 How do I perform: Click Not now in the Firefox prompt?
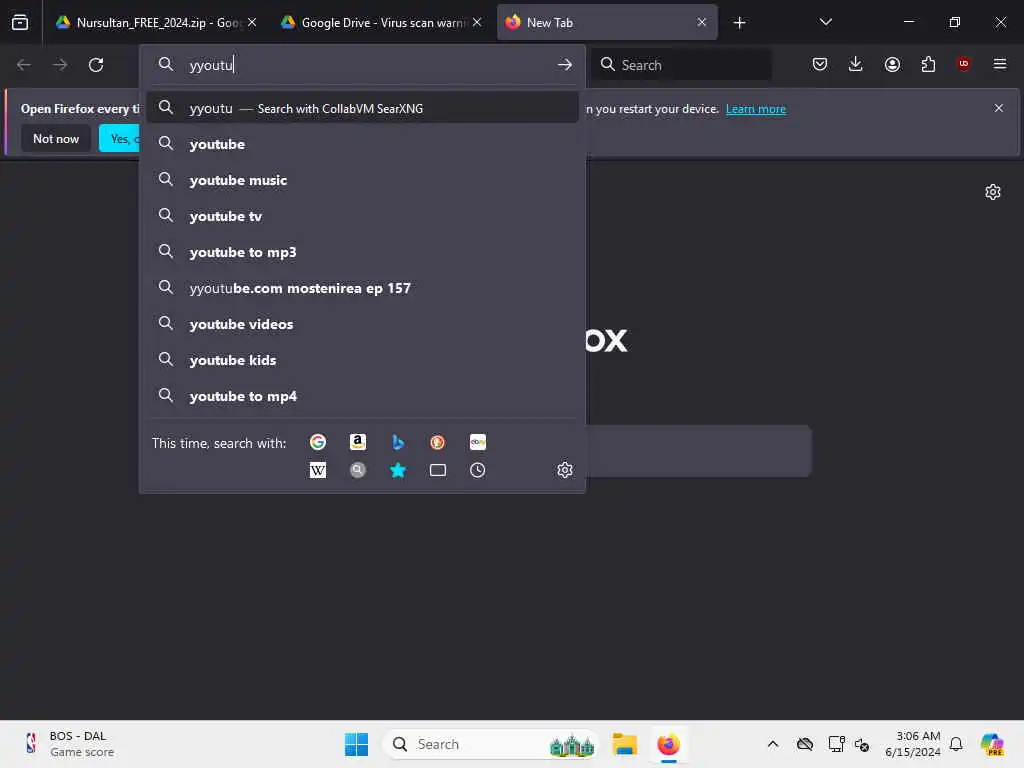(x=56, y=138)
